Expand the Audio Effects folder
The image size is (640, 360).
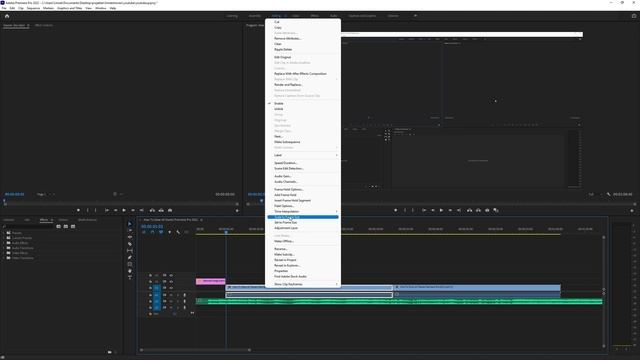pos(4,243)
